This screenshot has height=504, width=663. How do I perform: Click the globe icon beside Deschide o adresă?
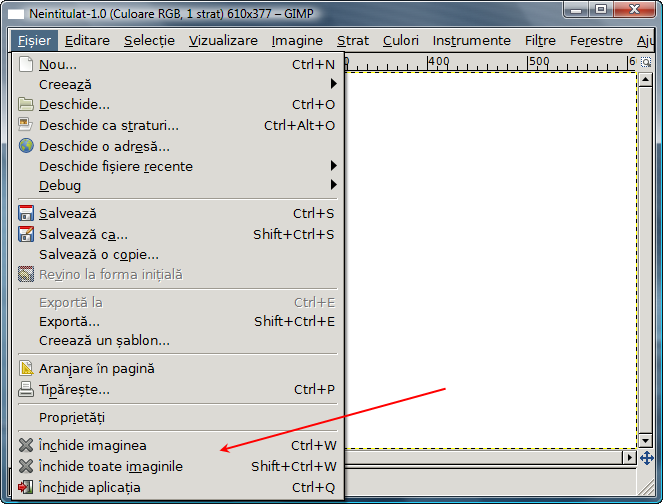click(26, 146)
